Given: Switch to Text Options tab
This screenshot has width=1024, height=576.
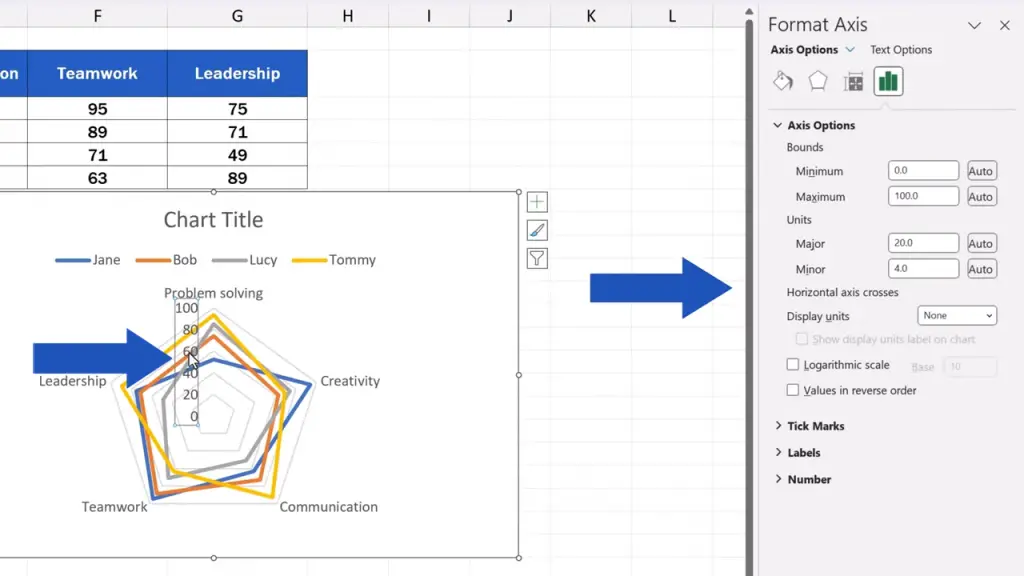Looking at the screenshot, I should click(x=901, y=50).
